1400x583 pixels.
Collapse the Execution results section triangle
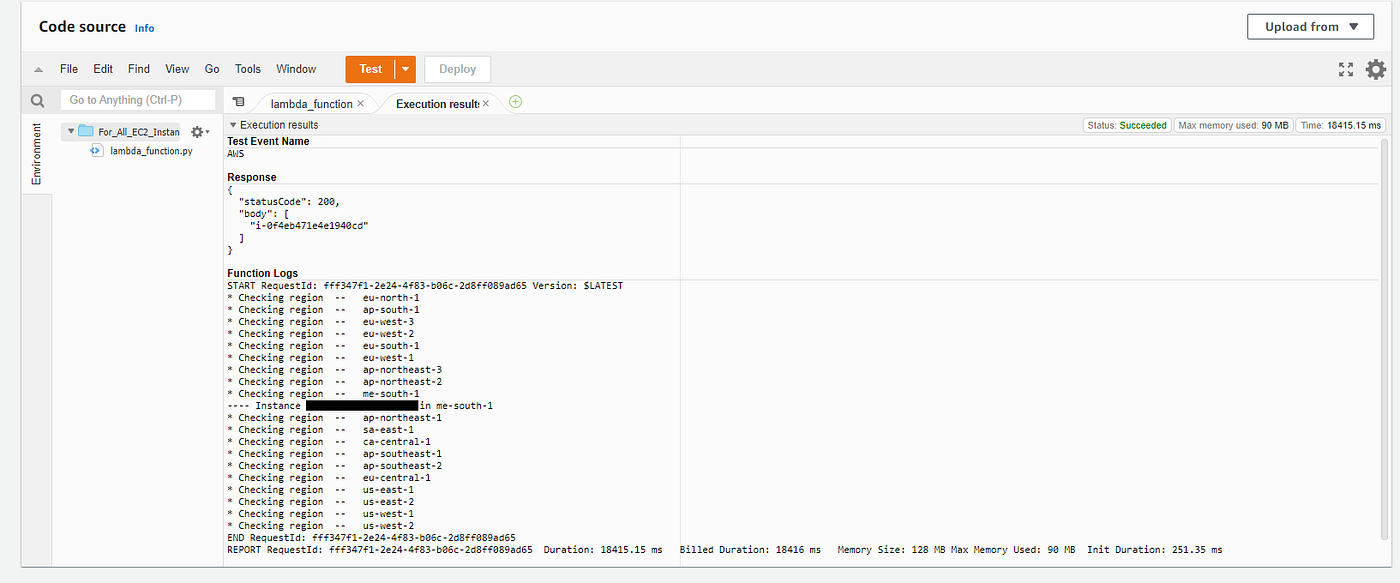click(x=232, y=124)
